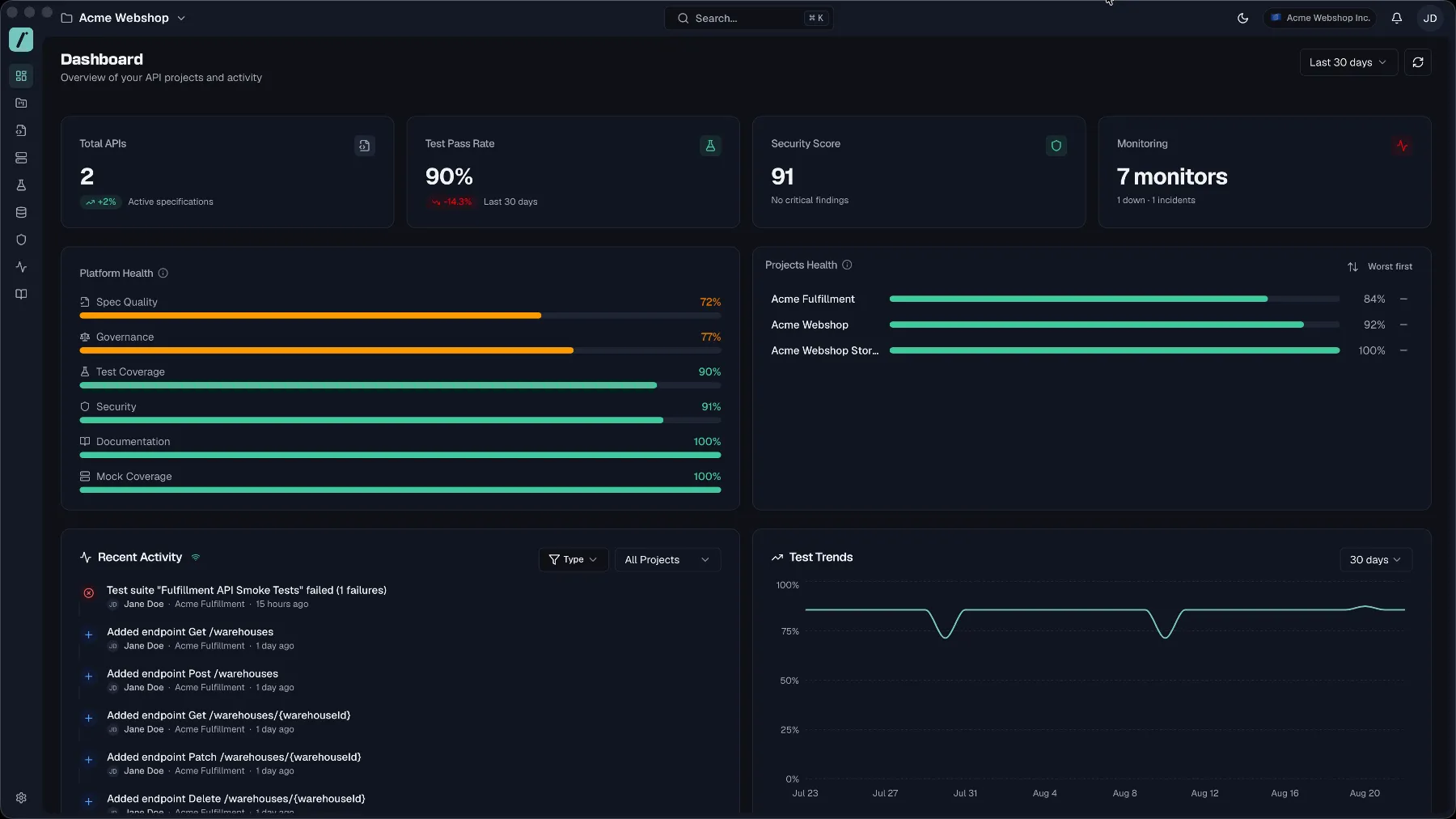Click the Test Pass Rate flask icon
Viewport: 1456px width, 819px height.
tap(710, 146)
